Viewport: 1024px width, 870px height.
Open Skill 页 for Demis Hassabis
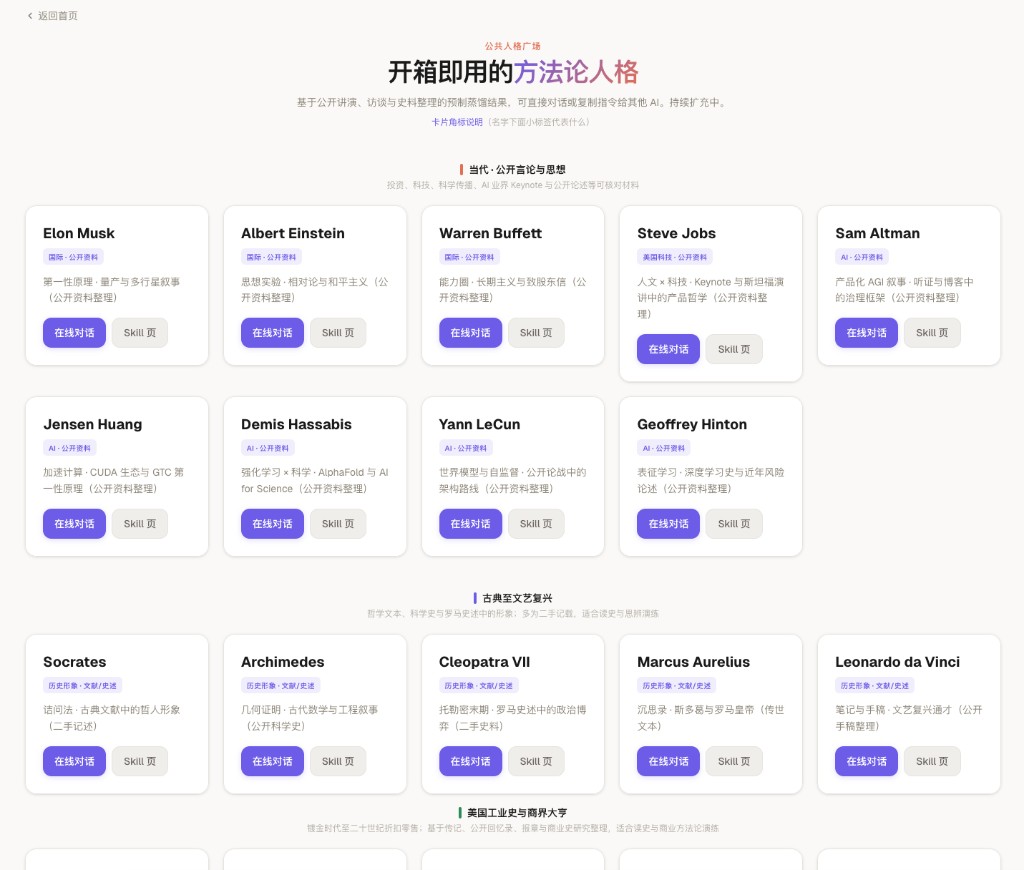tap(338, 524)
